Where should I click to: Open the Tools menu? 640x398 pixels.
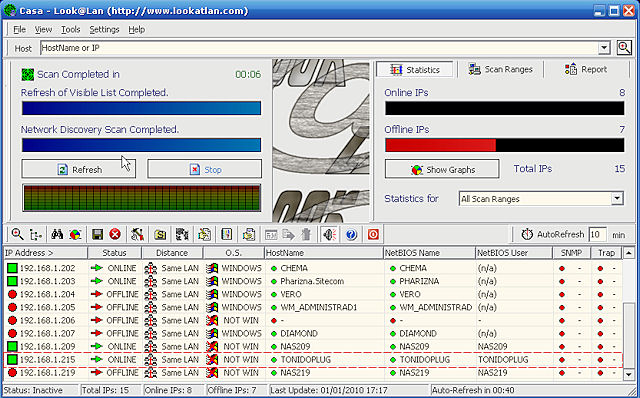(71, 29)
